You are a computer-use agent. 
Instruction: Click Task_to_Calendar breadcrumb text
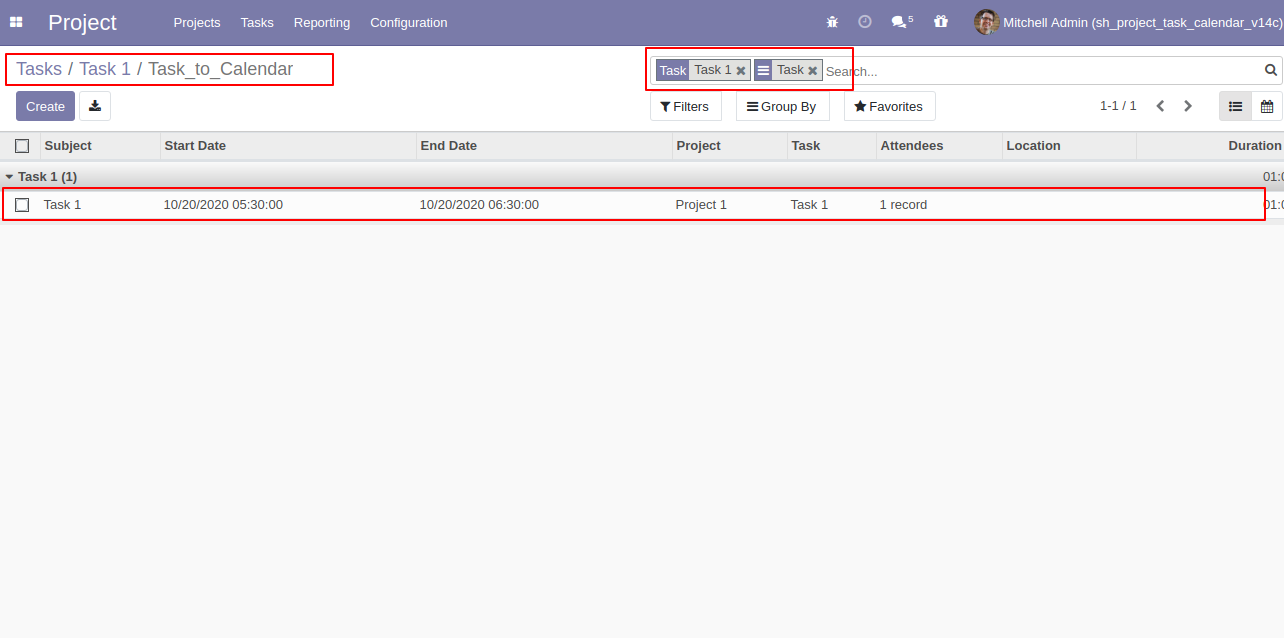220,69
